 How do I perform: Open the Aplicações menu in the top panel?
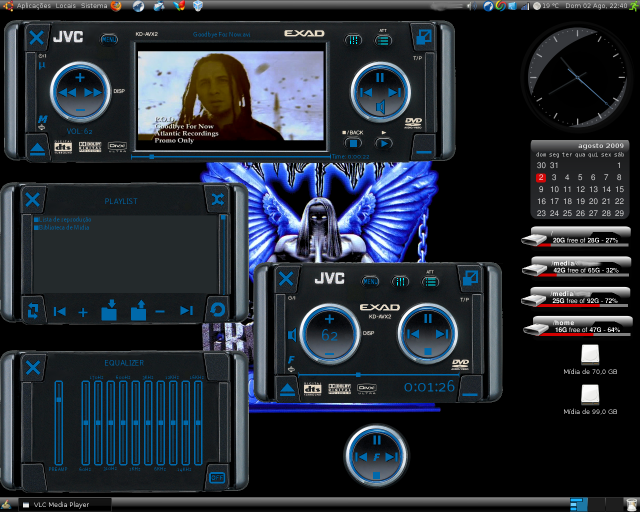pyautogui.click(x=34, y=6)
